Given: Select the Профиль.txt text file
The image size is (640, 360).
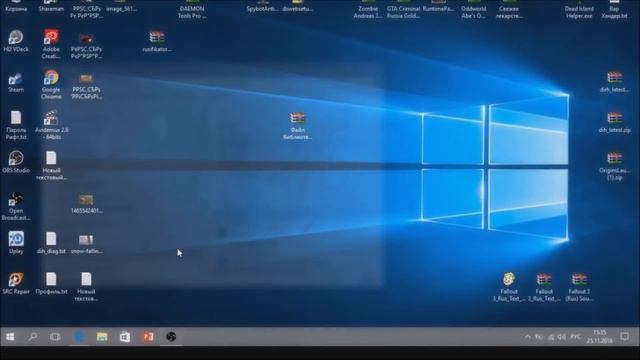Looking at the screenshot, I should 51,283.
